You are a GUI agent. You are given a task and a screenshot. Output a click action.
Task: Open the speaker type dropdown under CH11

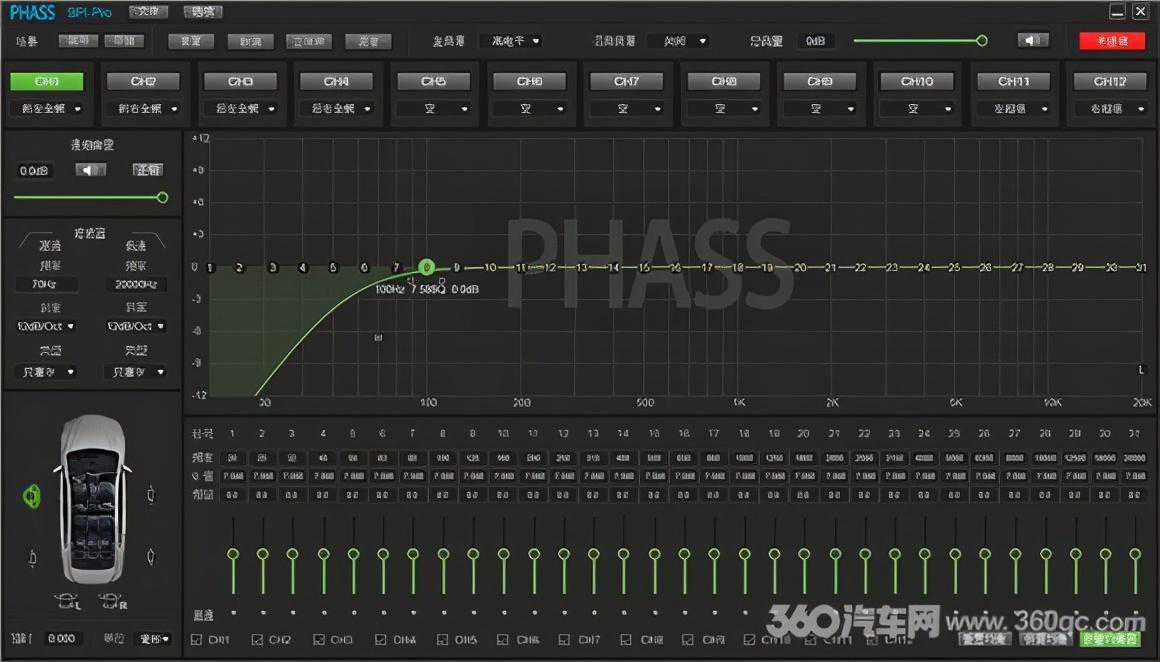click(1014, 108)
